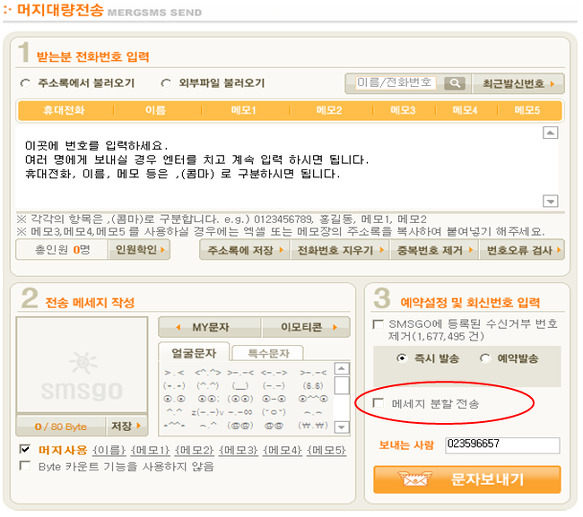
Task: Click the magnifier search icon
Action: point(455,83)
